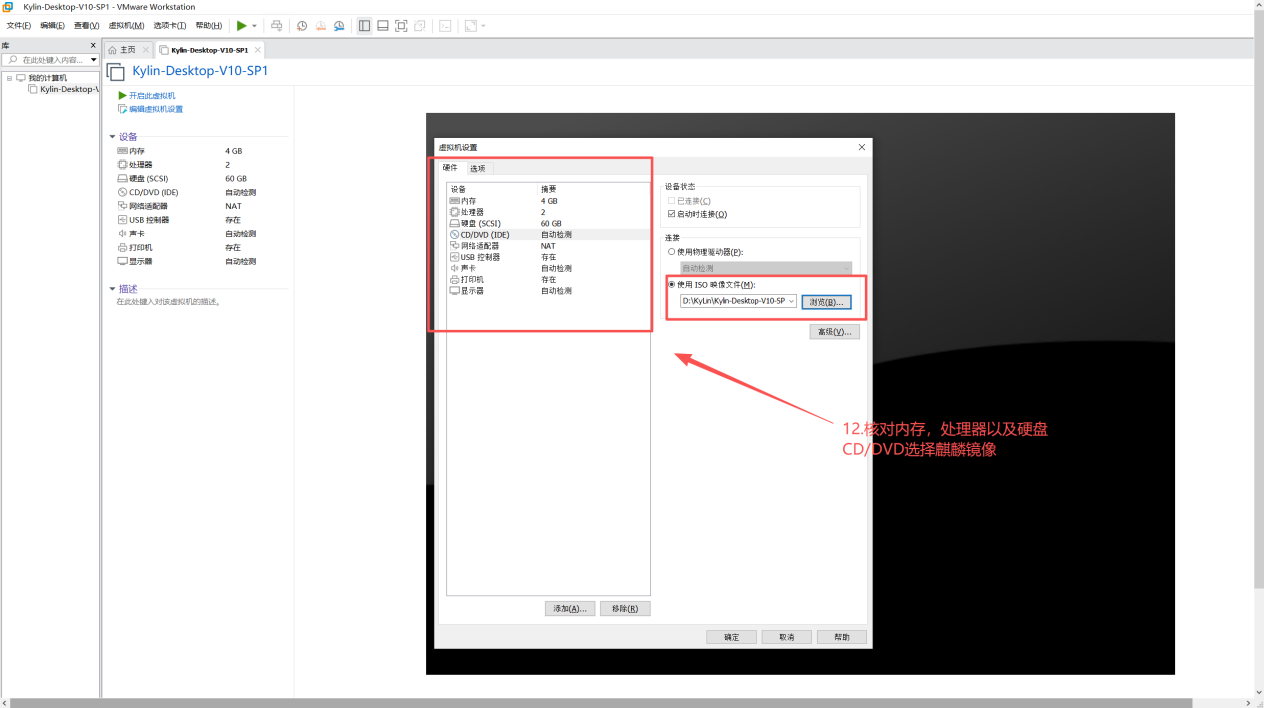Click the stretch guest display icon

pos(471,25)
